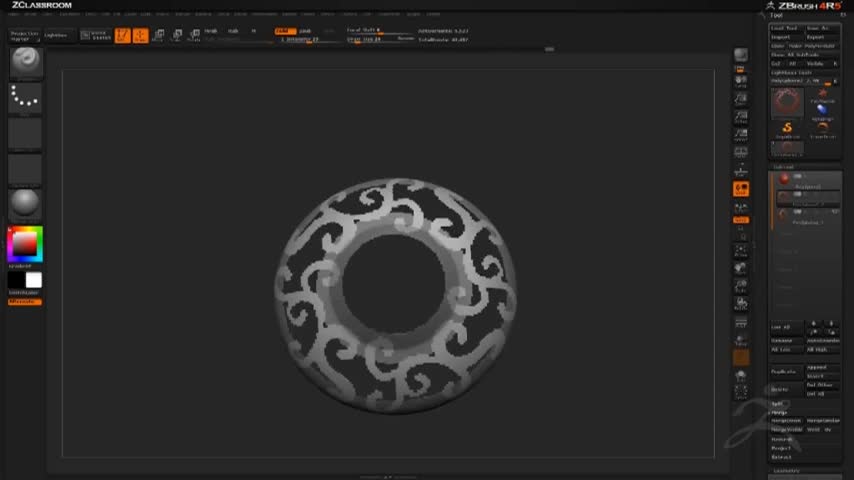This screenshot has height=480, width=854.
Task: Select the white main color swatch
Action: pos(34,280)
